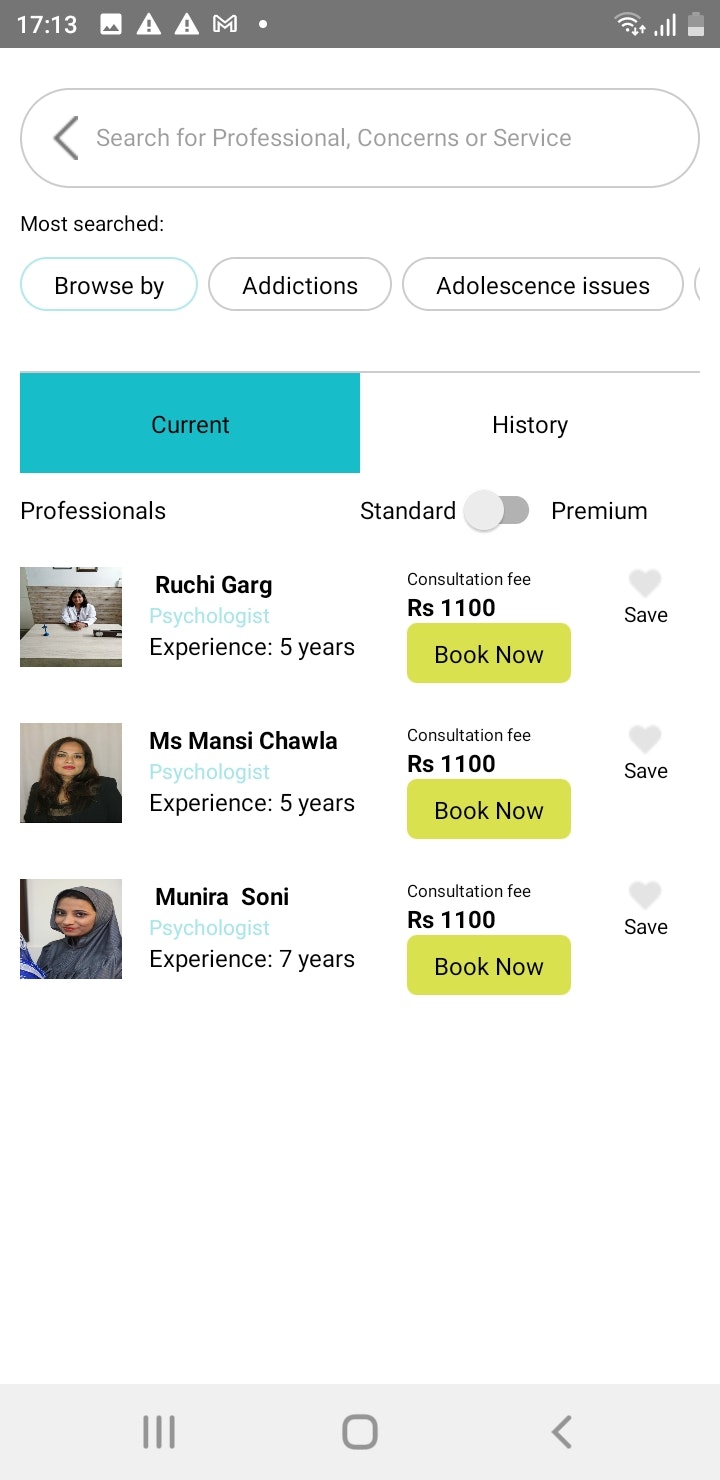Save Ruchi Garg with heart icon
This screenshot has width=720, height=1480.
coord(645,583)
